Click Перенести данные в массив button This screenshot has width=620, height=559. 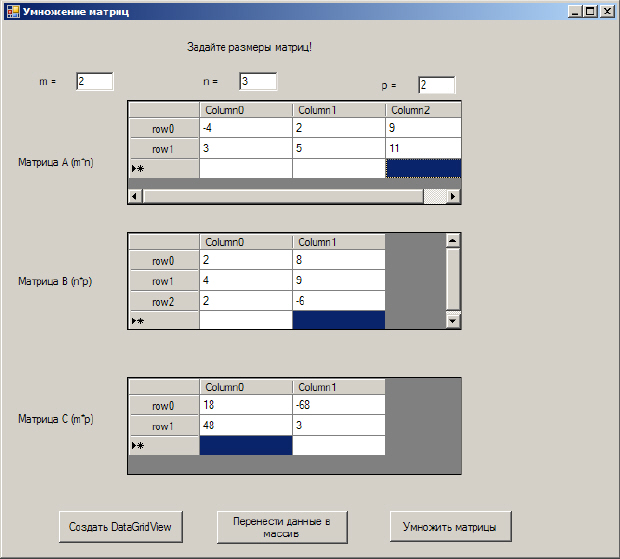point(282,527)
